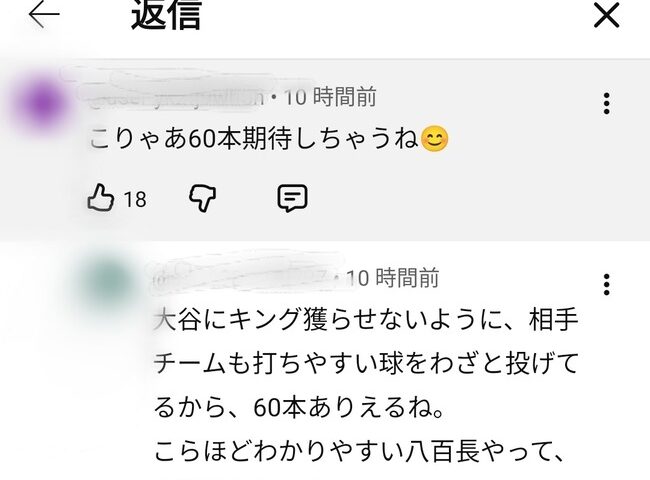Open three-dot menu for the 大谷にキング reply
650x480 pixels.
(x=606, y=284)
